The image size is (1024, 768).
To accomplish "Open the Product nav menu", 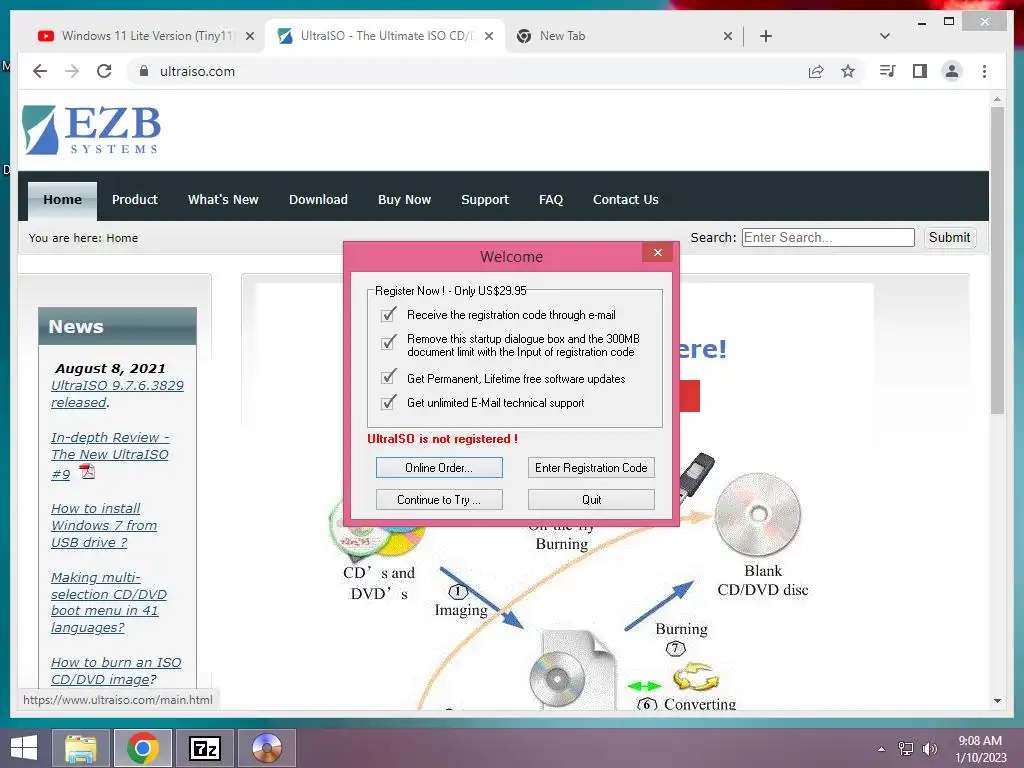I will [135, 199].
